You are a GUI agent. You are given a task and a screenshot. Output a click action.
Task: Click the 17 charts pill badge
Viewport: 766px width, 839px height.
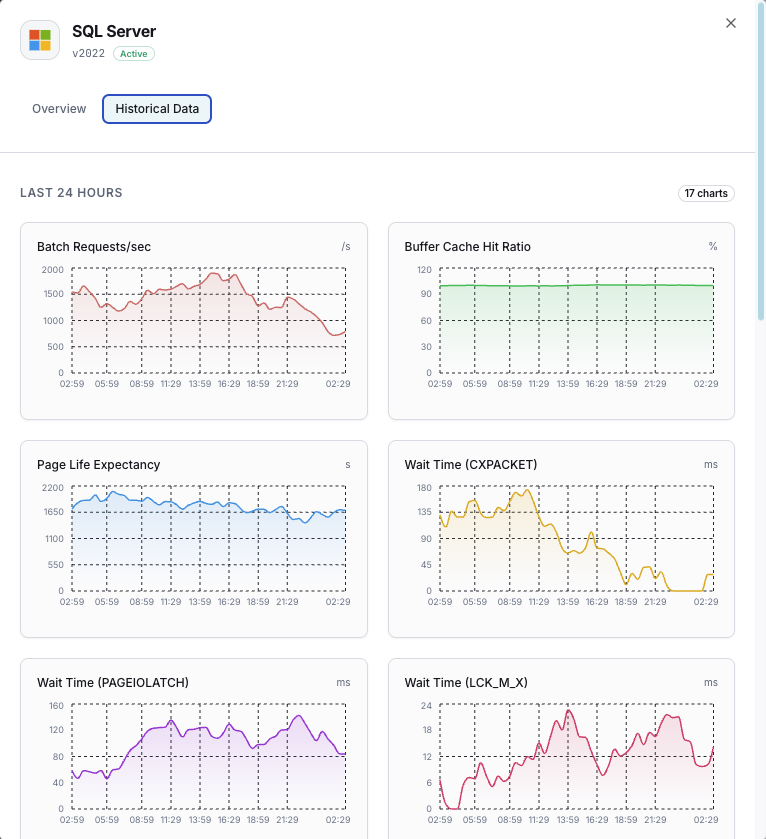click(x=706, y=193)
